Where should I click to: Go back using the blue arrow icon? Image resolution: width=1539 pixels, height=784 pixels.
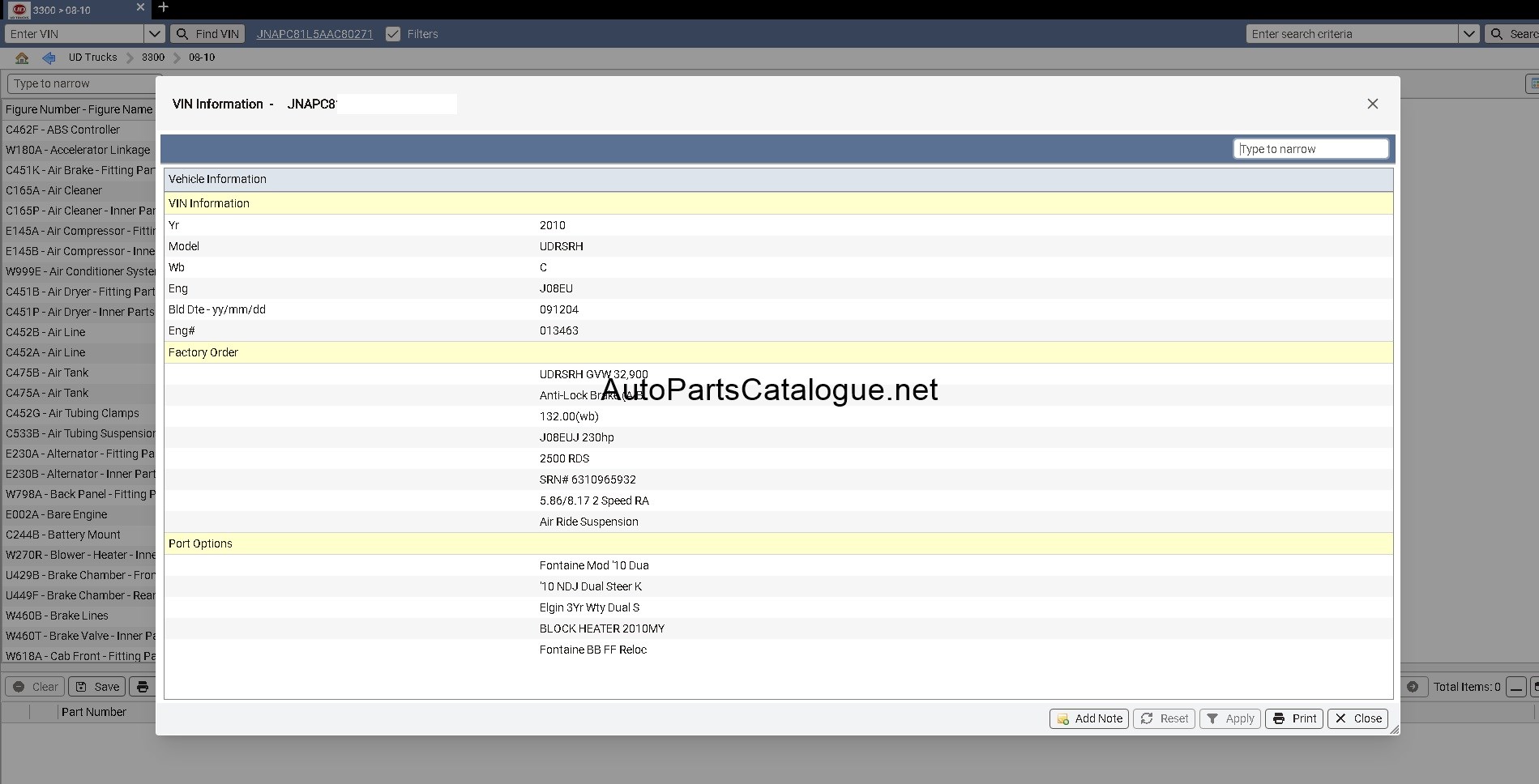tap(49, 58)
